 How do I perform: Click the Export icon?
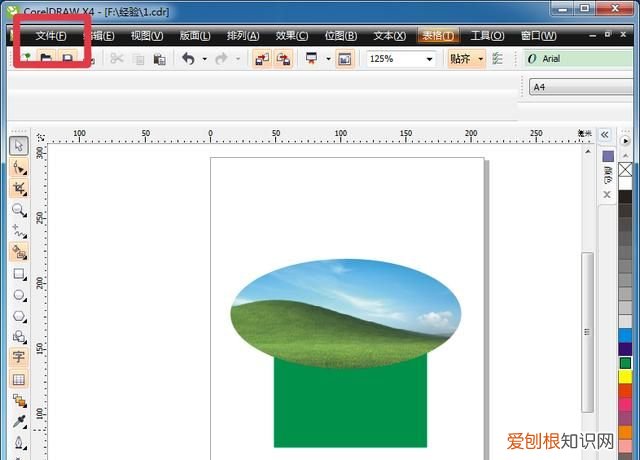pyautogui.click(x=283, y=59)
